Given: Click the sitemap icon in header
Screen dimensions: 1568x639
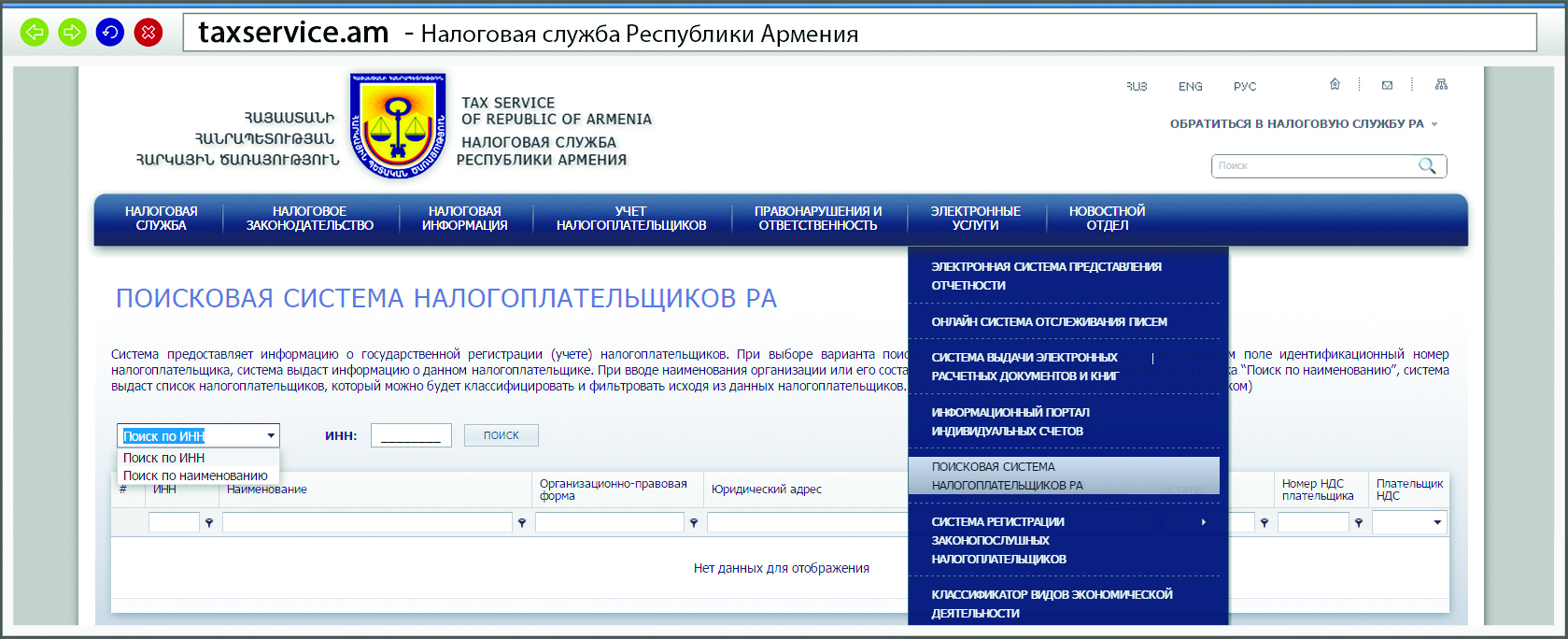Looking at the screenshot, I should click(x=1441, y=84).
